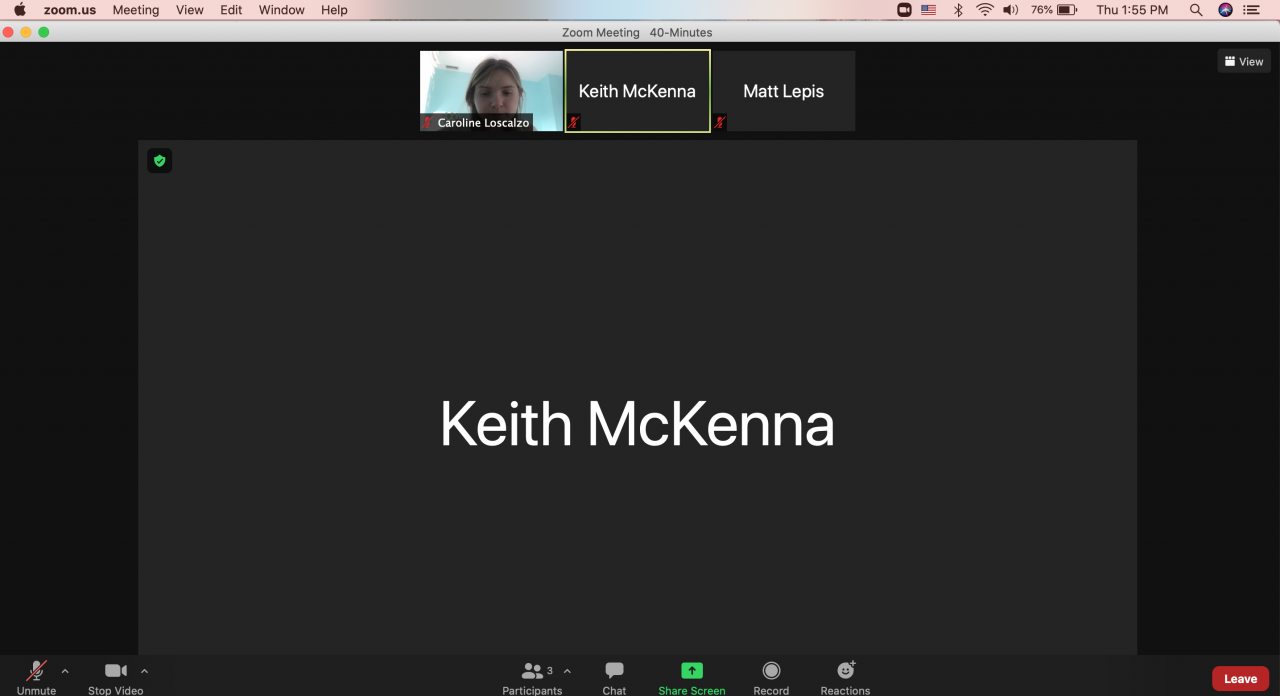Click large Keith McKenna name in main view

pos(637,424)
